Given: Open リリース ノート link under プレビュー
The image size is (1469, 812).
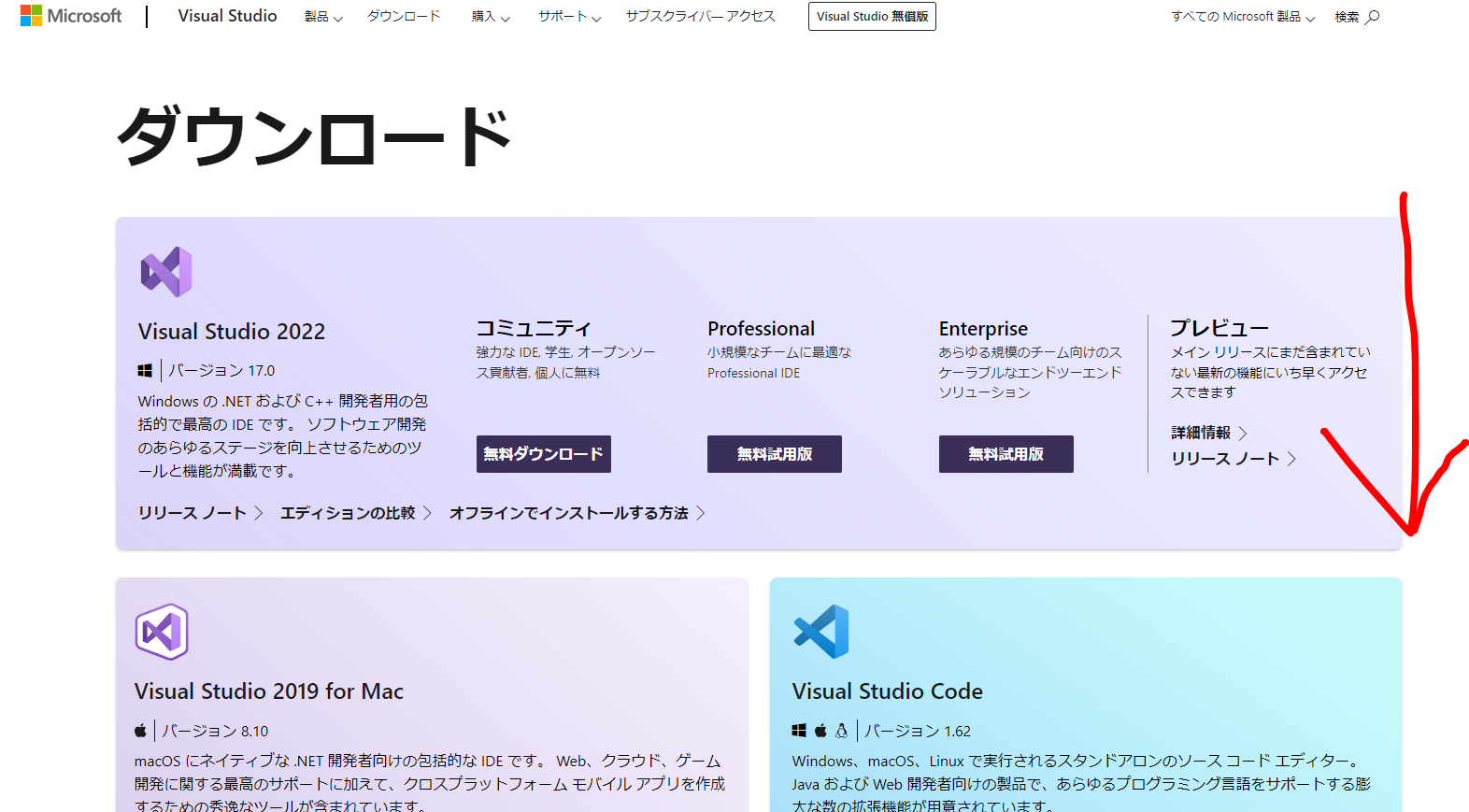Looking at the screenshot, I should click(x=1234, y=459).
